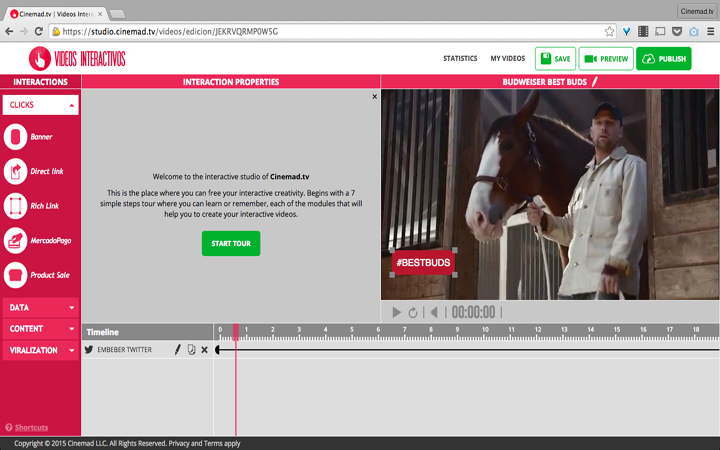The image size is (720, 450).
Task: Jump to second 10 on timeline ruler
Action: pyautogui.click(x=485, y=330)
